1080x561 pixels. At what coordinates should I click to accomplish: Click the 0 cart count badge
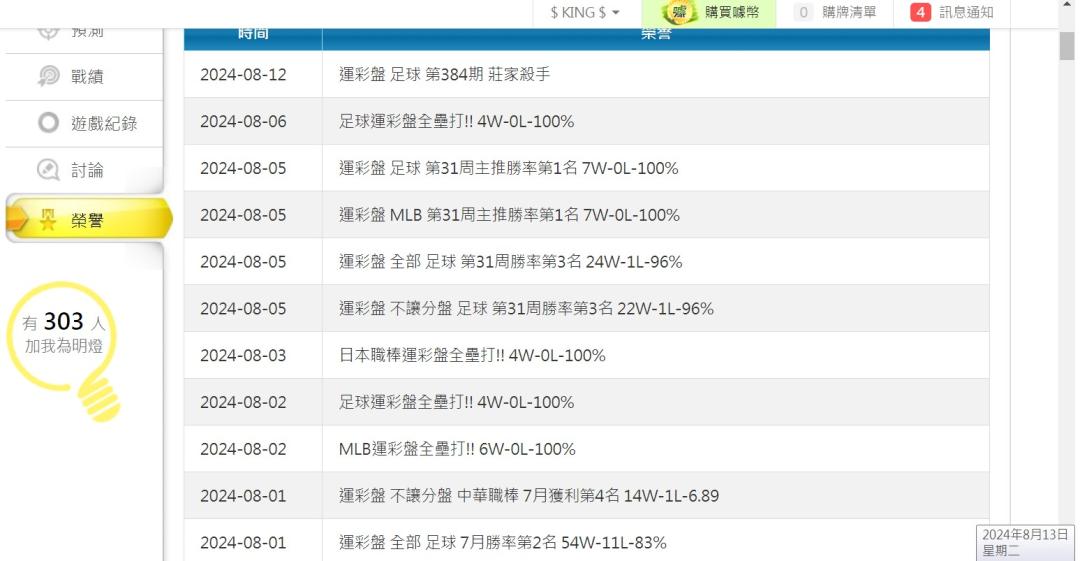tap(803, 12)
